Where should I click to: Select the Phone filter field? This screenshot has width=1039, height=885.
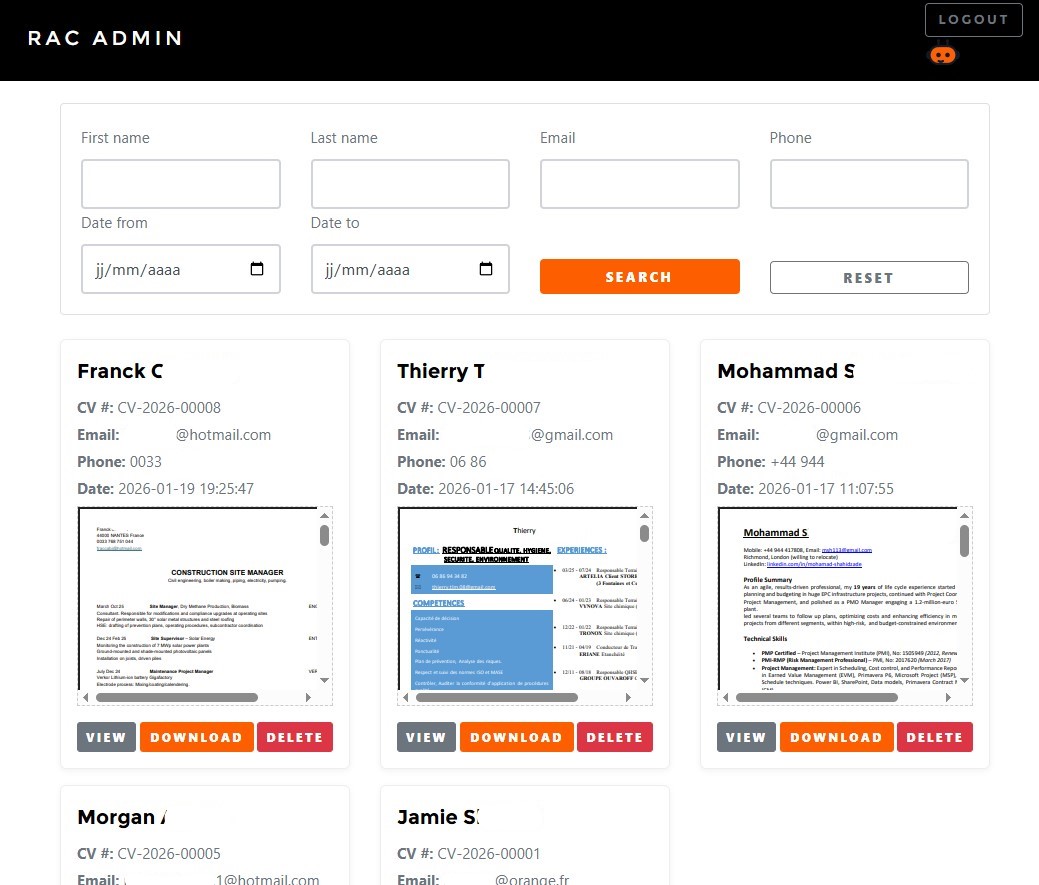868,184
